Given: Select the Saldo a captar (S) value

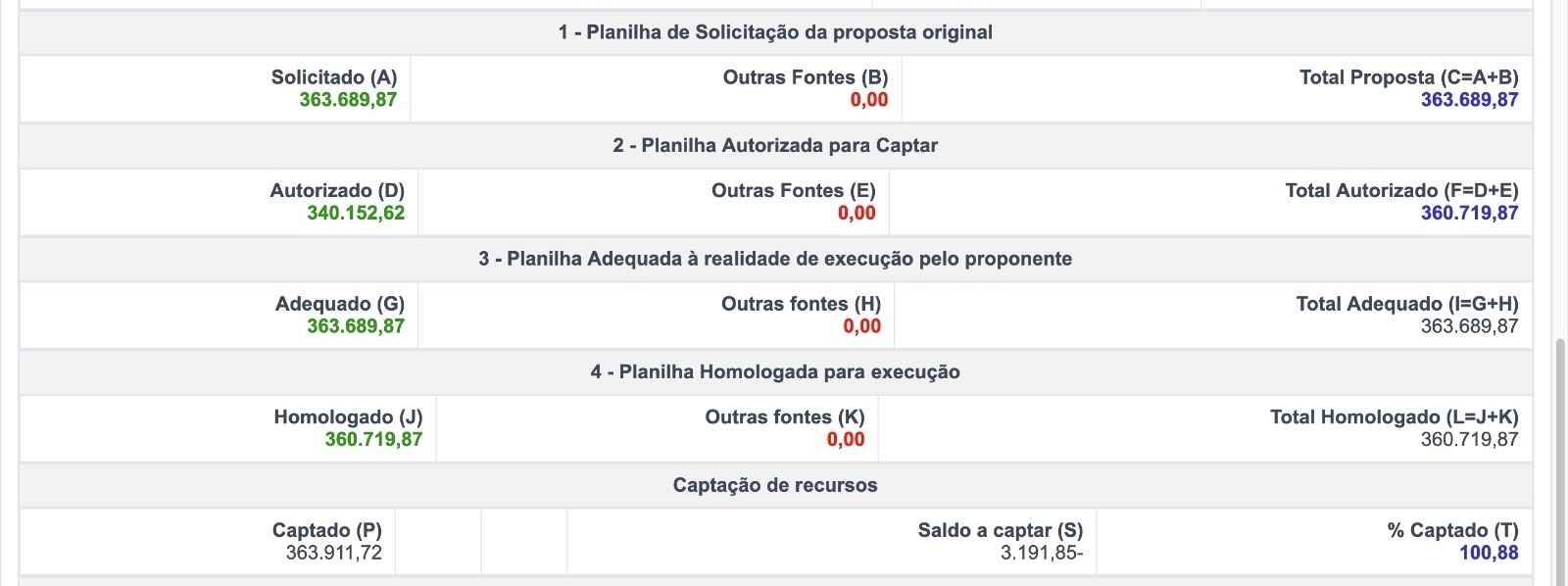Looking at the screenshot, I should [1041, 553].
